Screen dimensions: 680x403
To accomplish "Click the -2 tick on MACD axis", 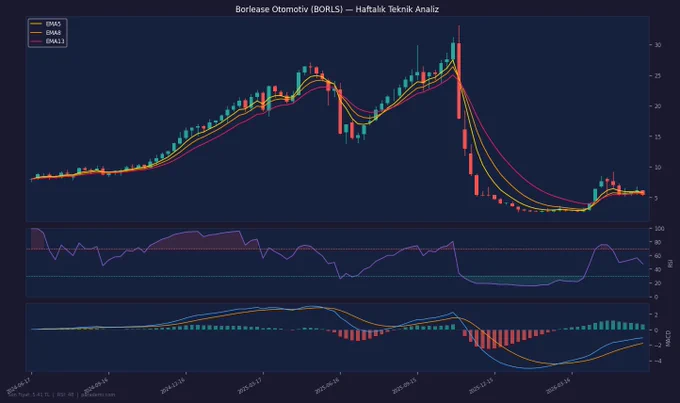I will 657,346.
